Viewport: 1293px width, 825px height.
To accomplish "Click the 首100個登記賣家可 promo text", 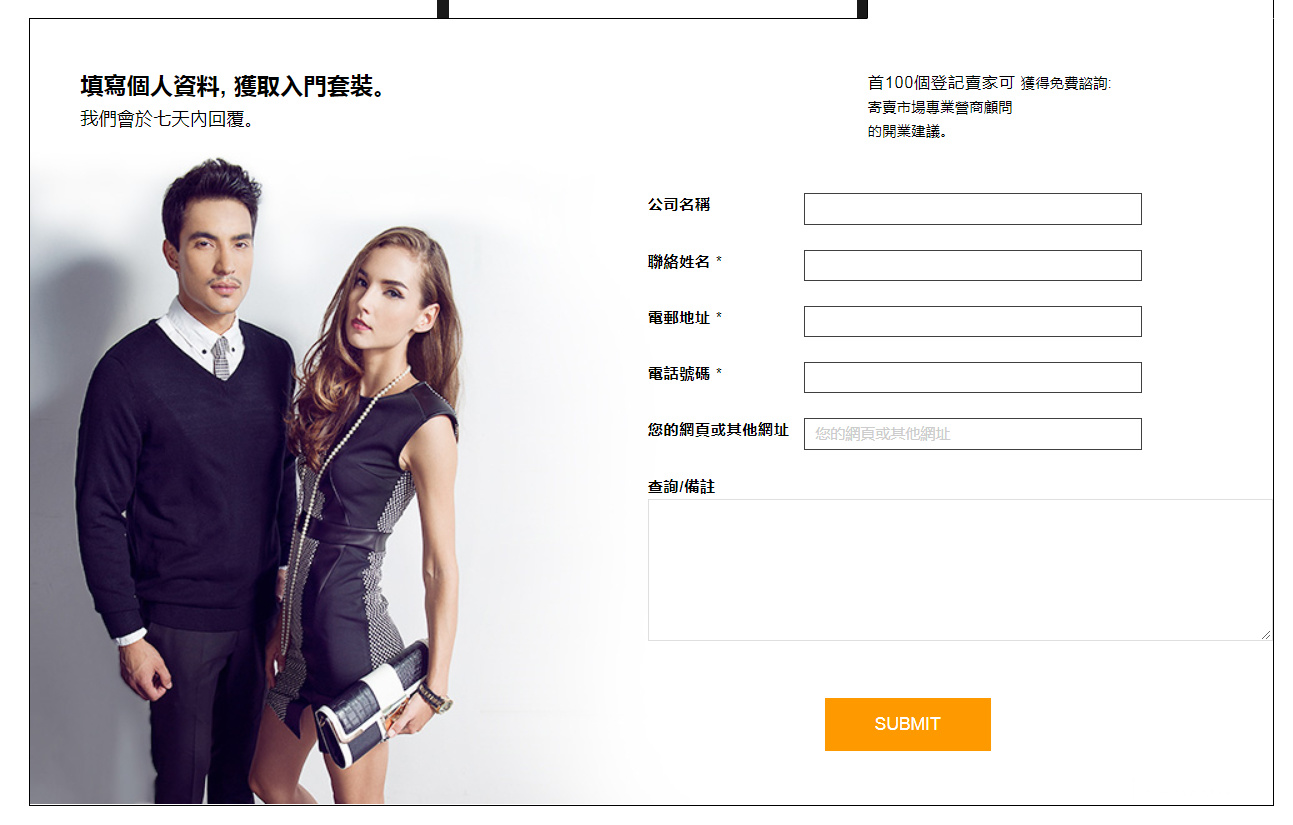I will [x=941, y=83].
